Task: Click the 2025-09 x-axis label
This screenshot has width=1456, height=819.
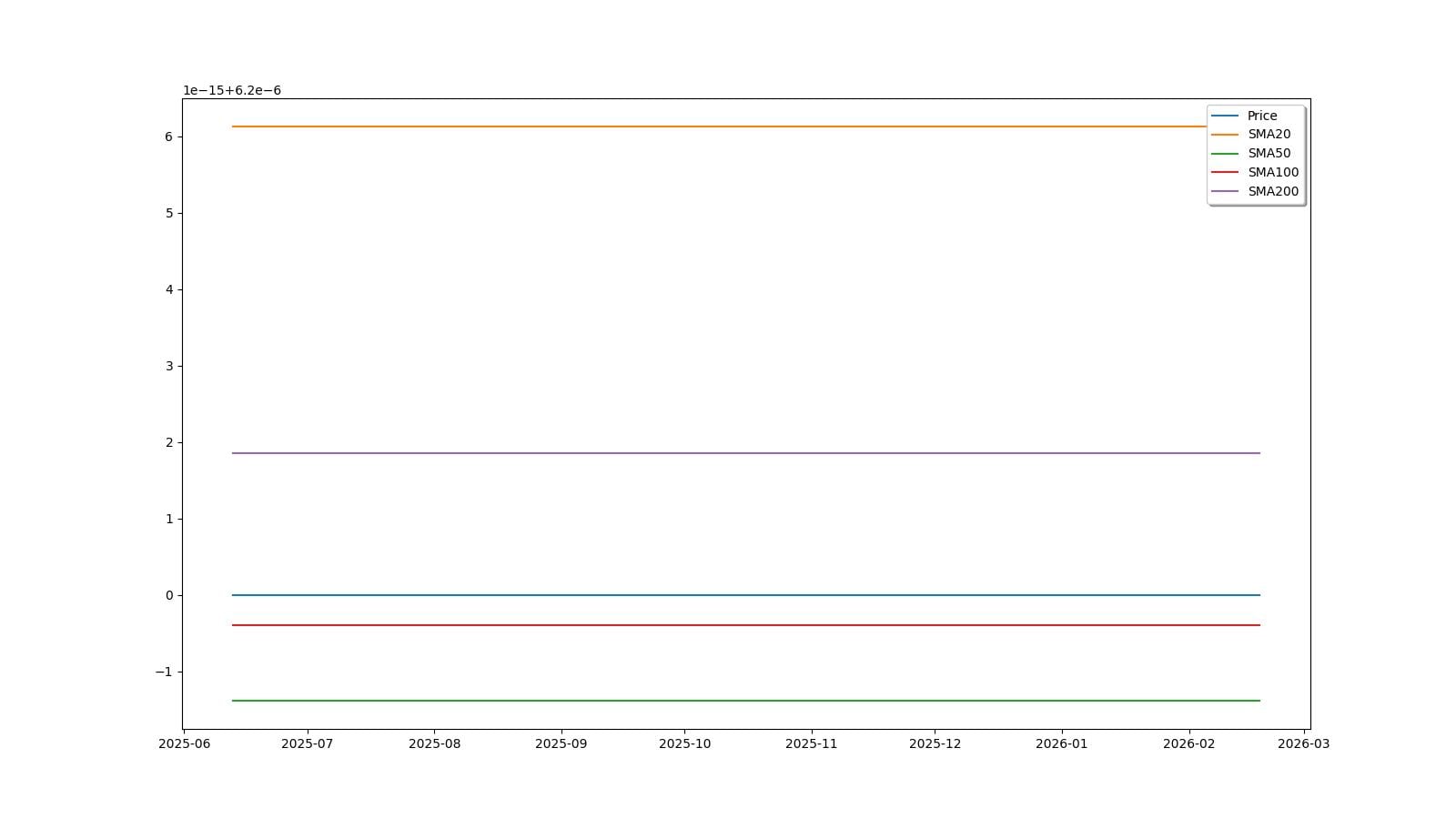Action: 561,743
